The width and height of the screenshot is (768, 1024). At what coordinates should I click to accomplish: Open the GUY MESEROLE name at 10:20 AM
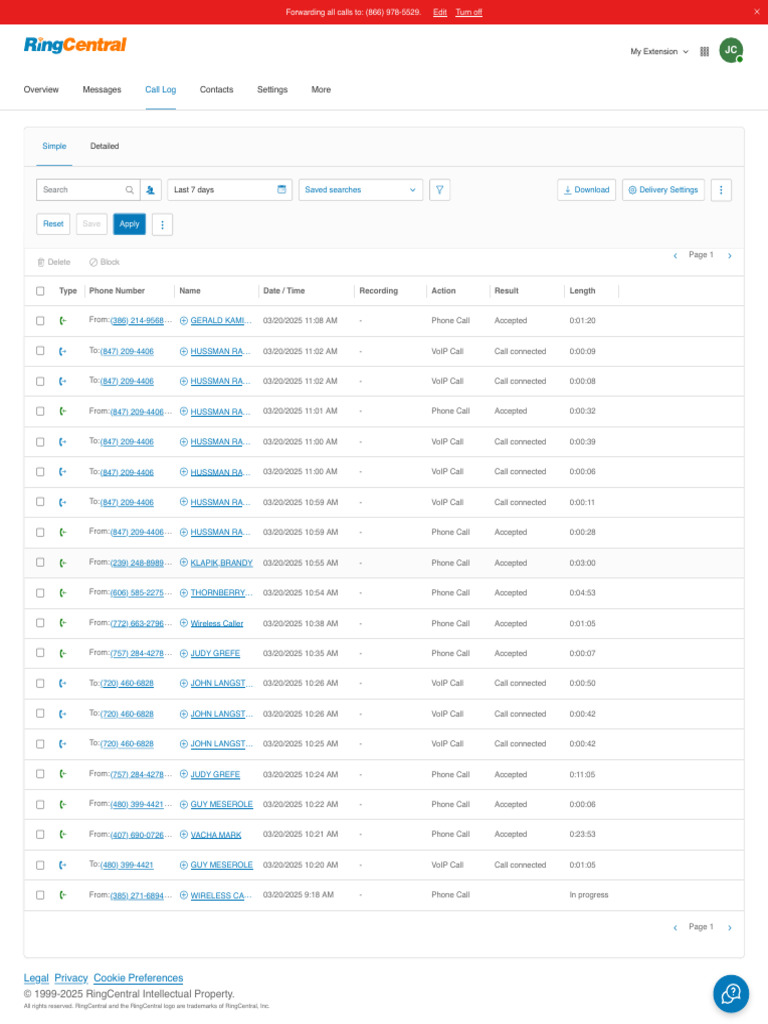coord(221,865)
